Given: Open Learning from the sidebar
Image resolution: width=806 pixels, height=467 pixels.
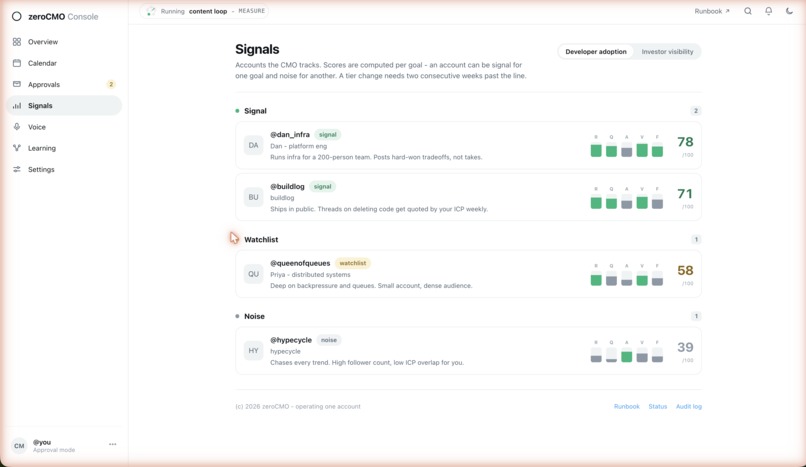Looking at the screenshot, I should 64,148.
